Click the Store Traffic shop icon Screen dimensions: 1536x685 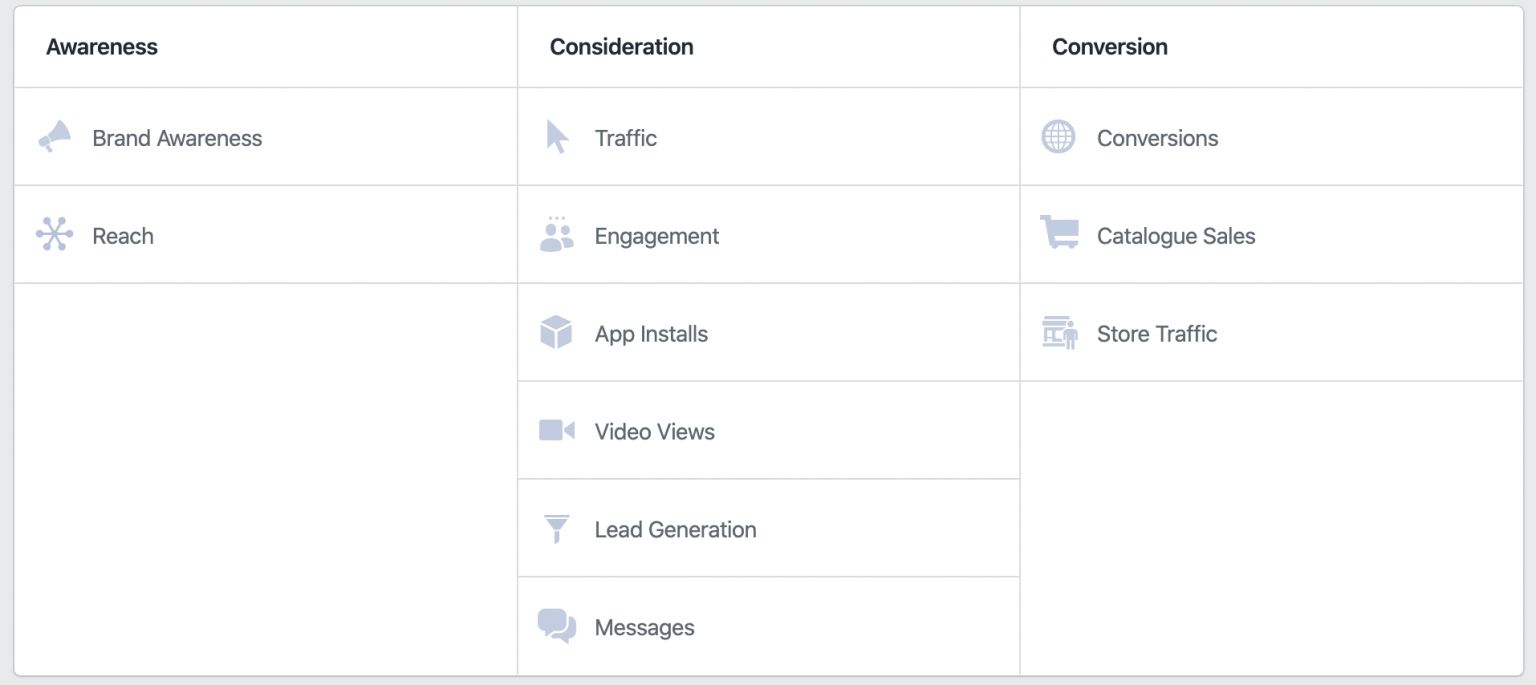click(1059, 333)
